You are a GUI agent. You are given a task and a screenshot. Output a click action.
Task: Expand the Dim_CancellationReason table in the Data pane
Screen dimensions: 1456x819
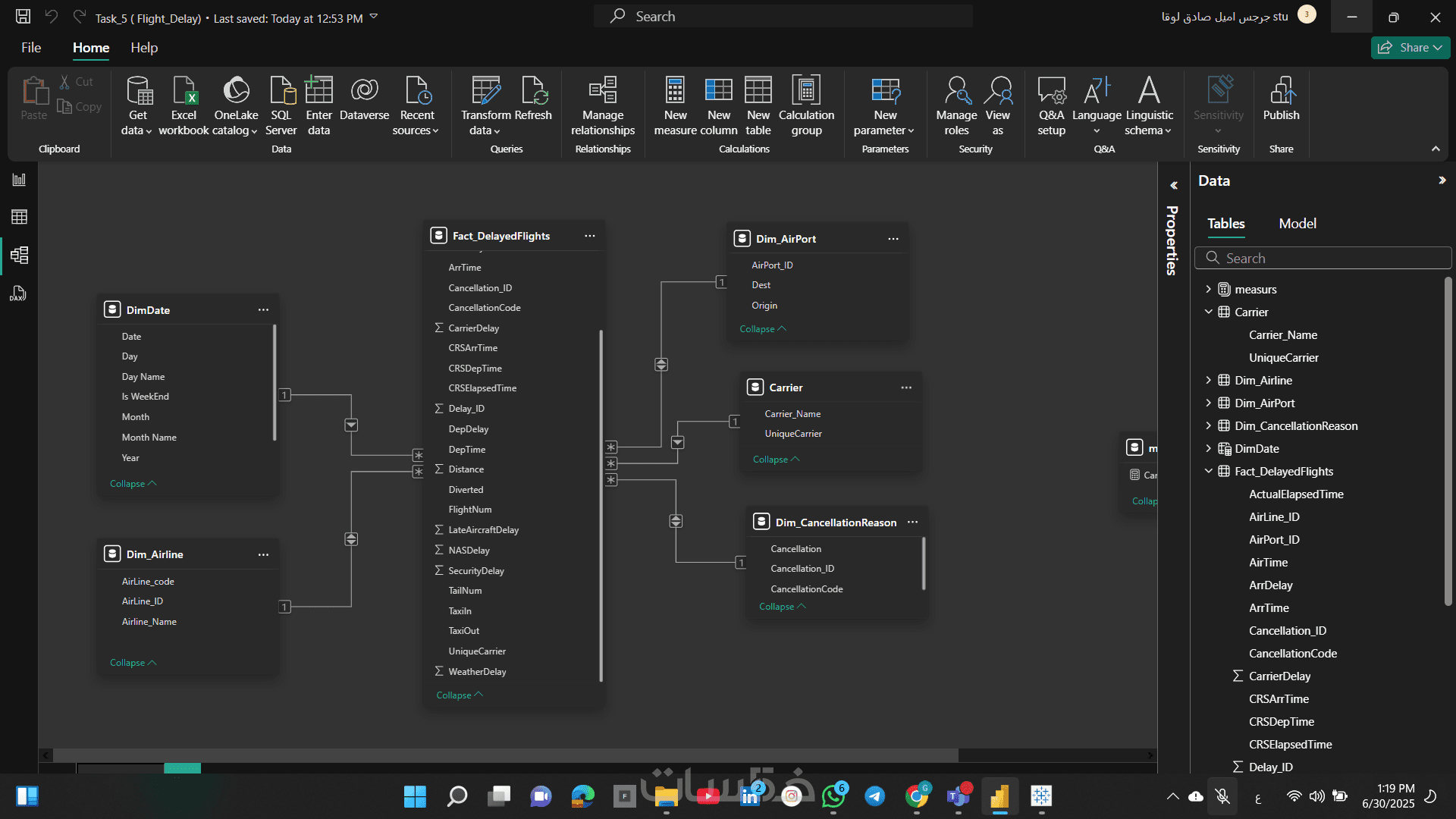click(x=1208, y=425)
